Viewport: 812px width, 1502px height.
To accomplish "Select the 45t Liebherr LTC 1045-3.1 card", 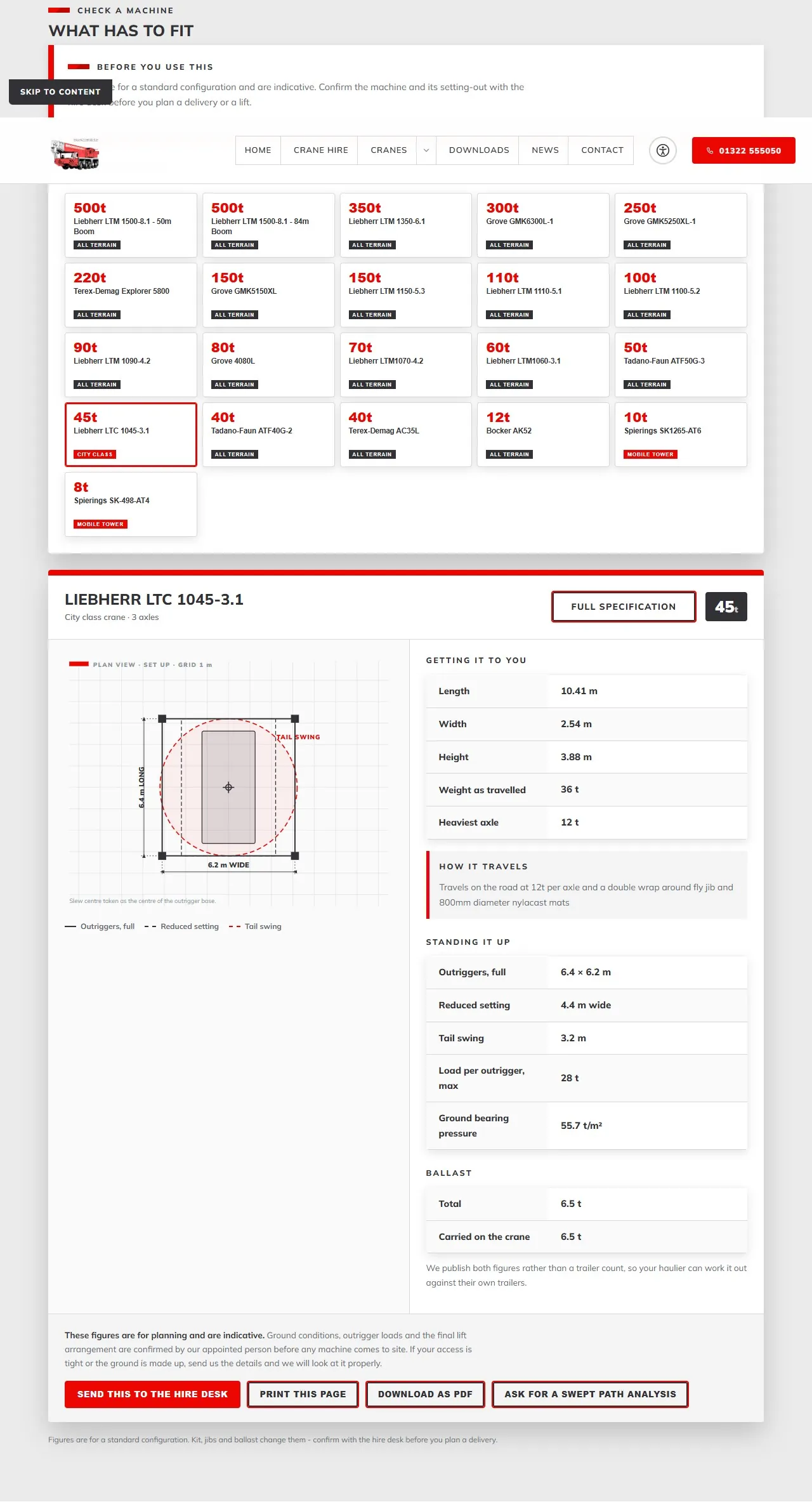I will coord(131,435).
